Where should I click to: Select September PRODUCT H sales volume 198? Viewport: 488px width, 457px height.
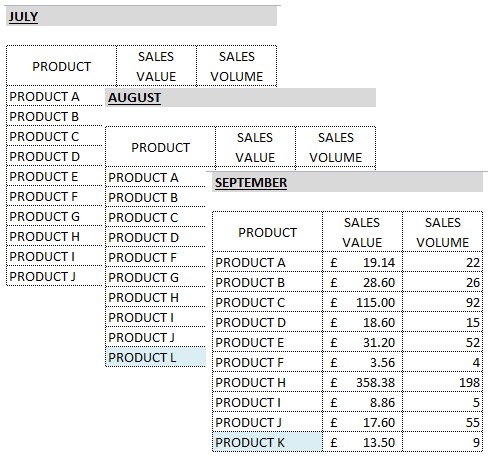[443, 382]
